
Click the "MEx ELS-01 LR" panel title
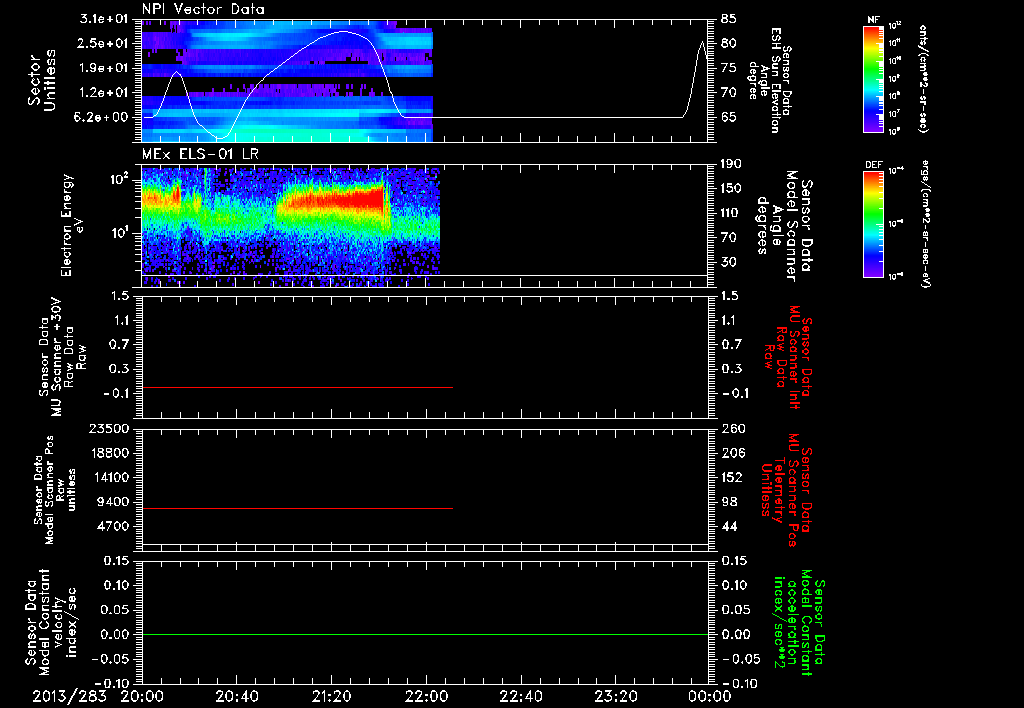point(200,155)
